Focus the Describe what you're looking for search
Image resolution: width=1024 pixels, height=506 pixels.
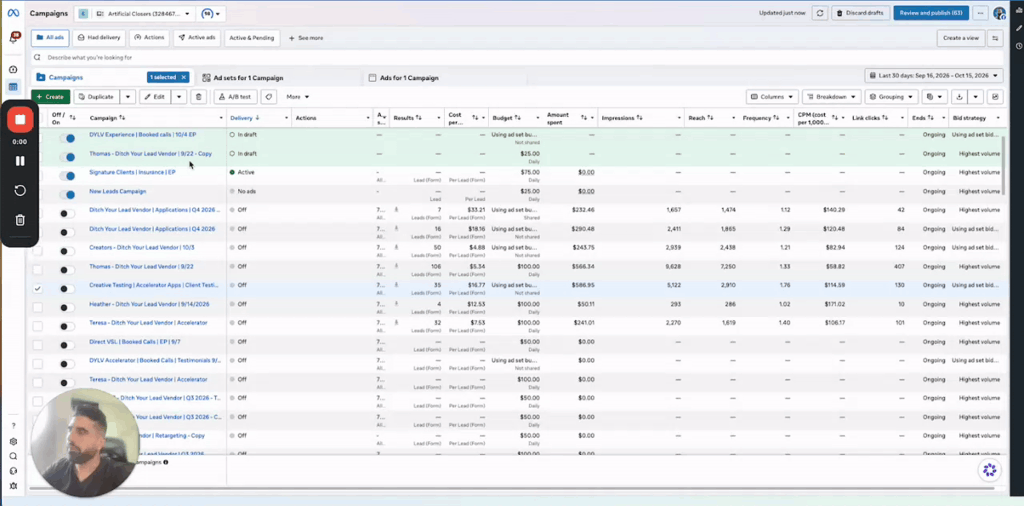[516, 57]
